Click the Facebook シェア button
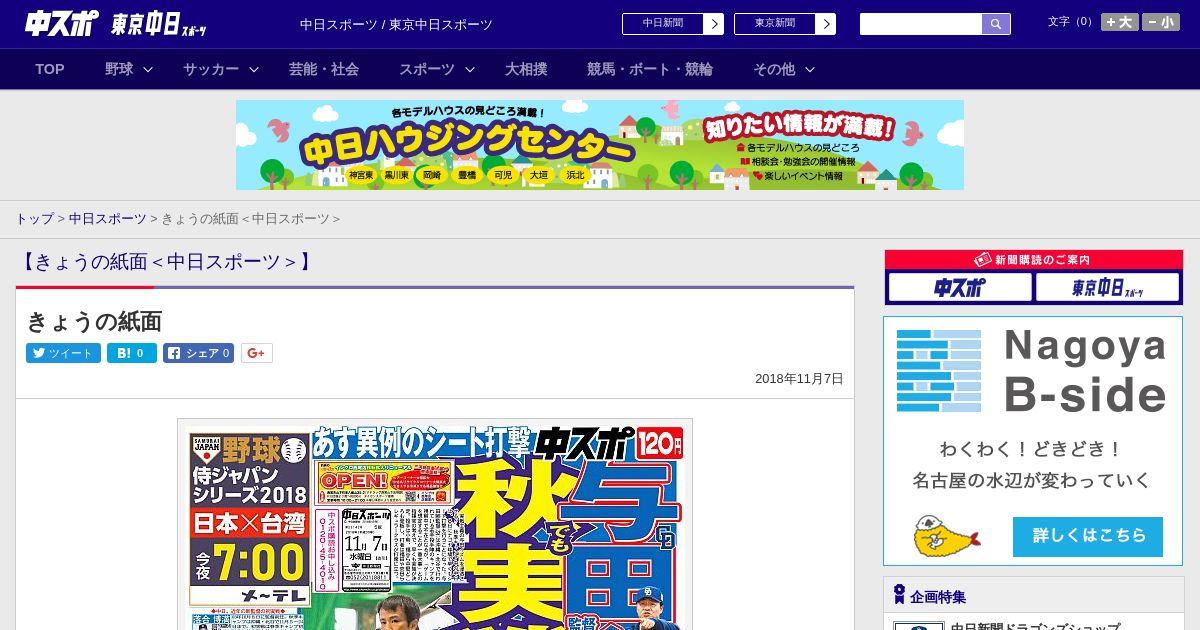This screenshot has height=630, width=1200. tap(198, 353)
